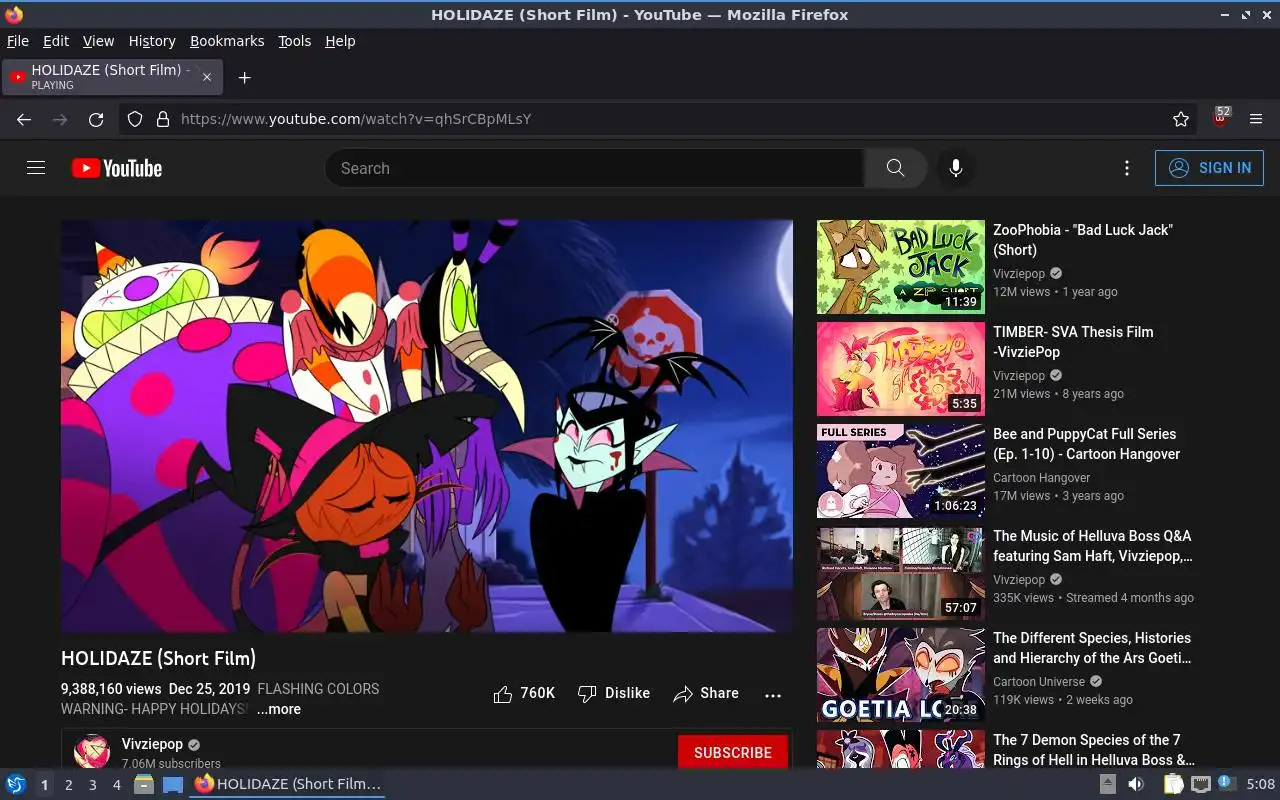
Task: Open Different Species, Histories Ars Goetia title
Action: [x=1092, y=648]
